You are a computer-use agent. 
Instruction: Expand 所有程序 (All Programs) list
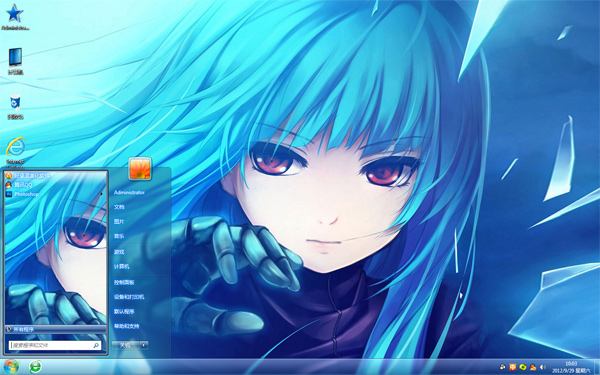55,329
